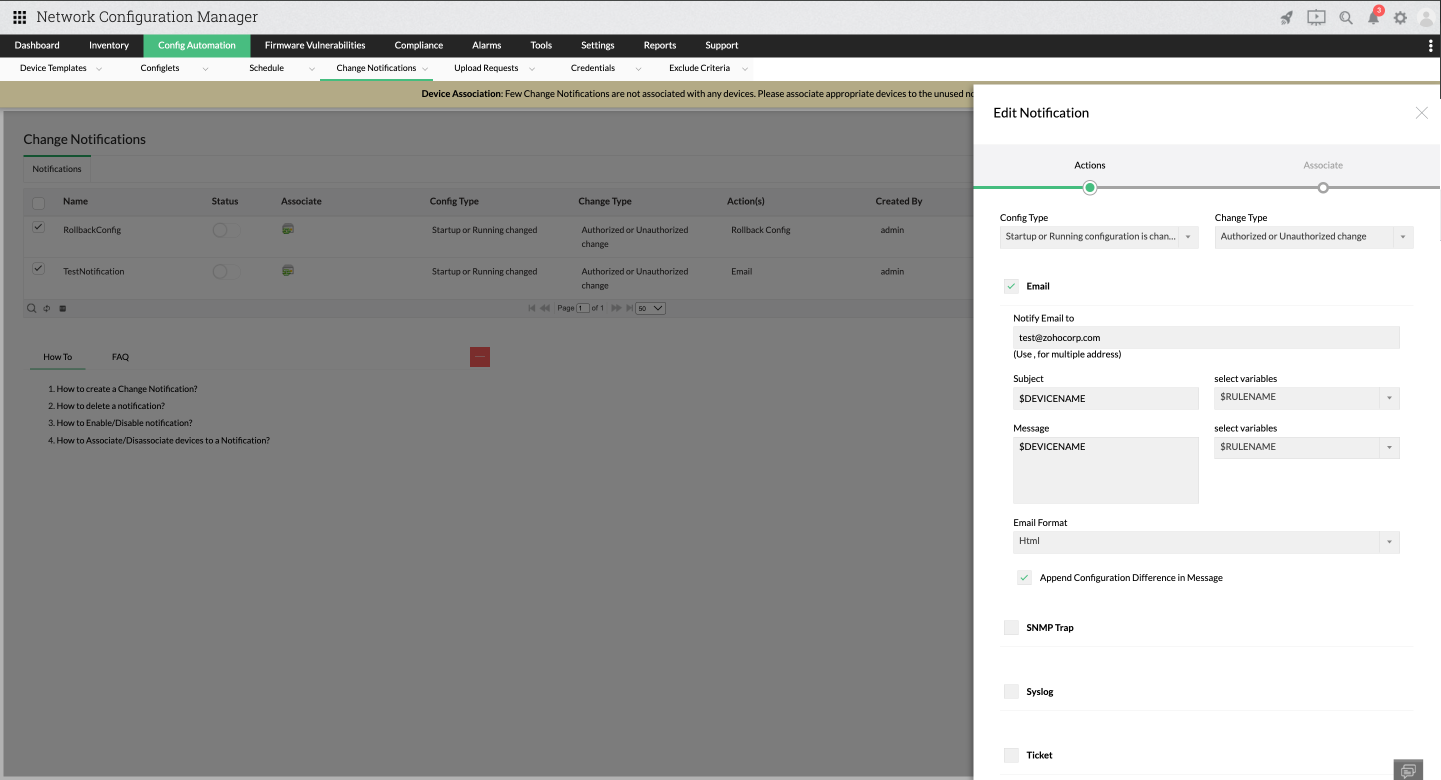Open settings using the gear icon

[x=1400, y=17]
